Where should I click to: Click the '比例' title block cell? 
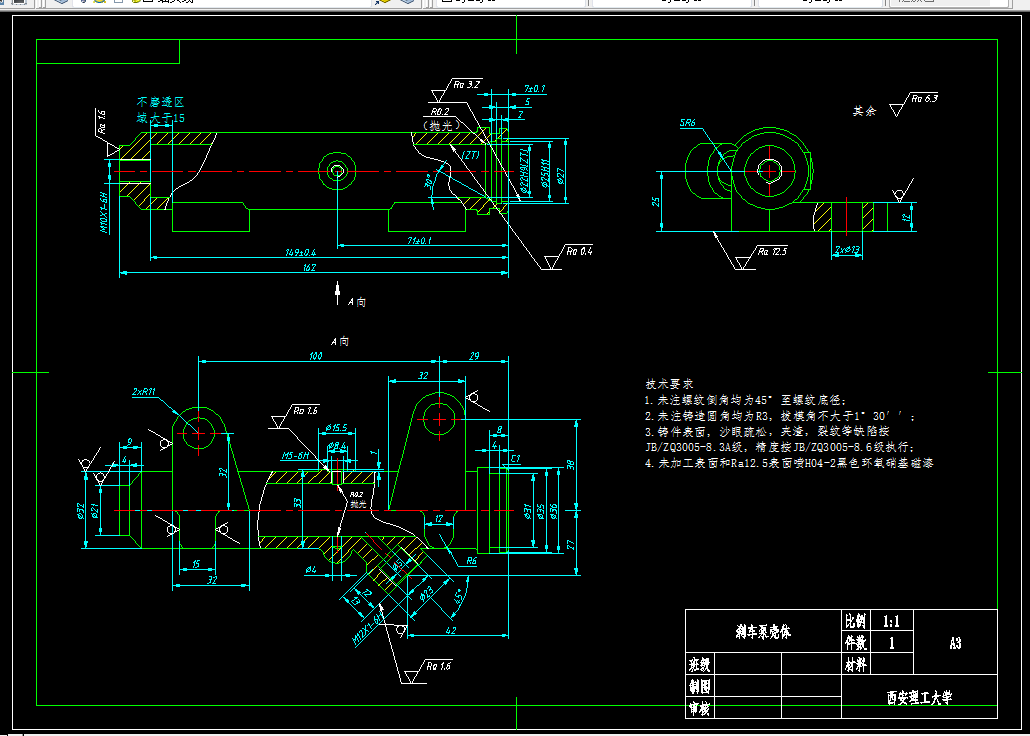coord(856,621)
